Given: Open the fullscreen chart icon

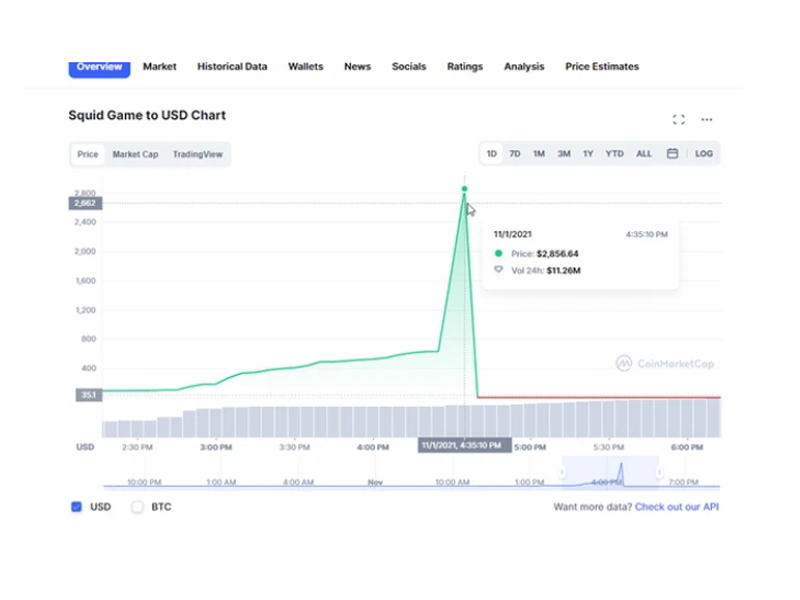Looking at the screenshot, I should pos(678,119).
